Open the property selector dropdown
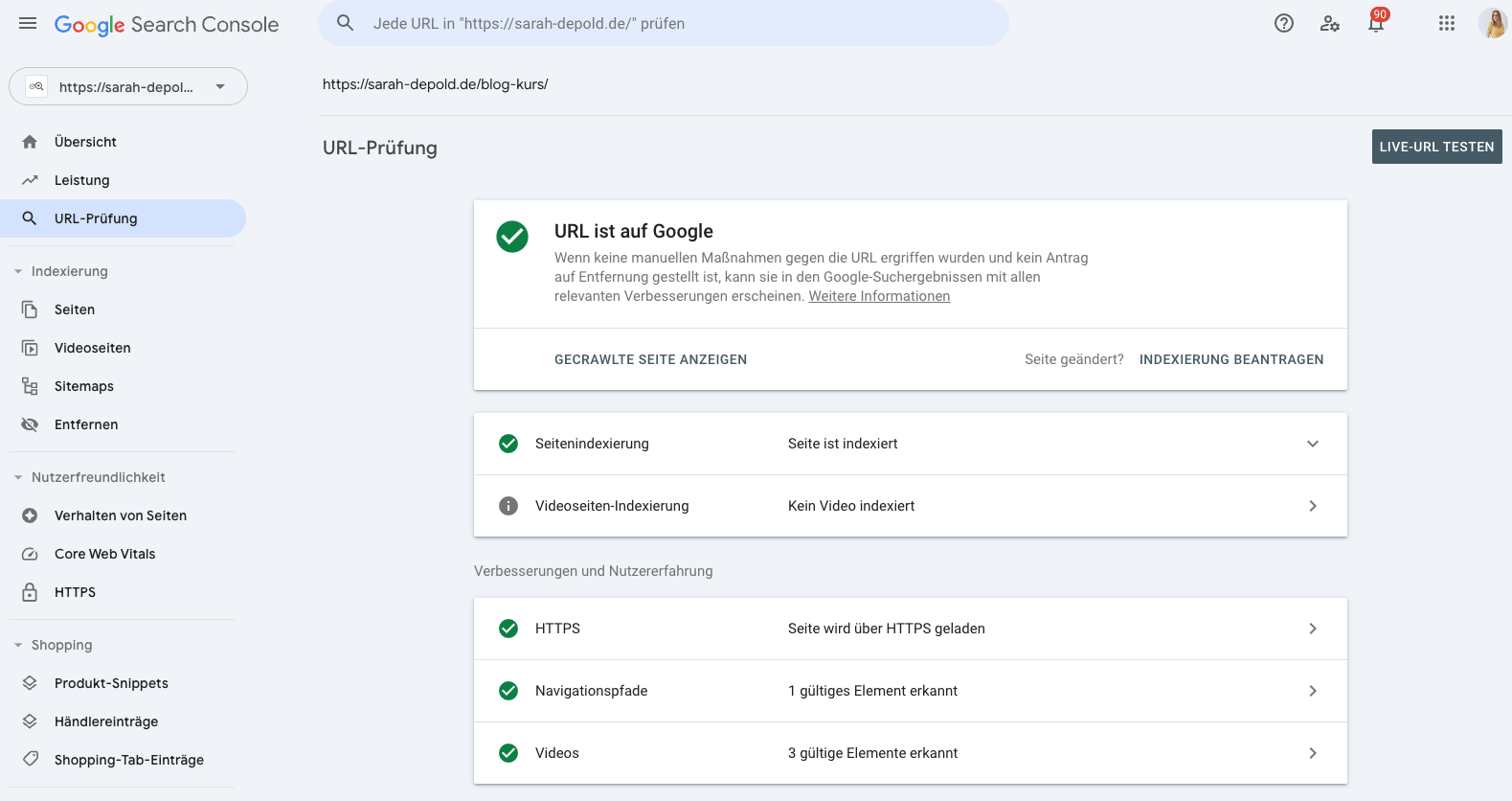 [x=128, y=86]
